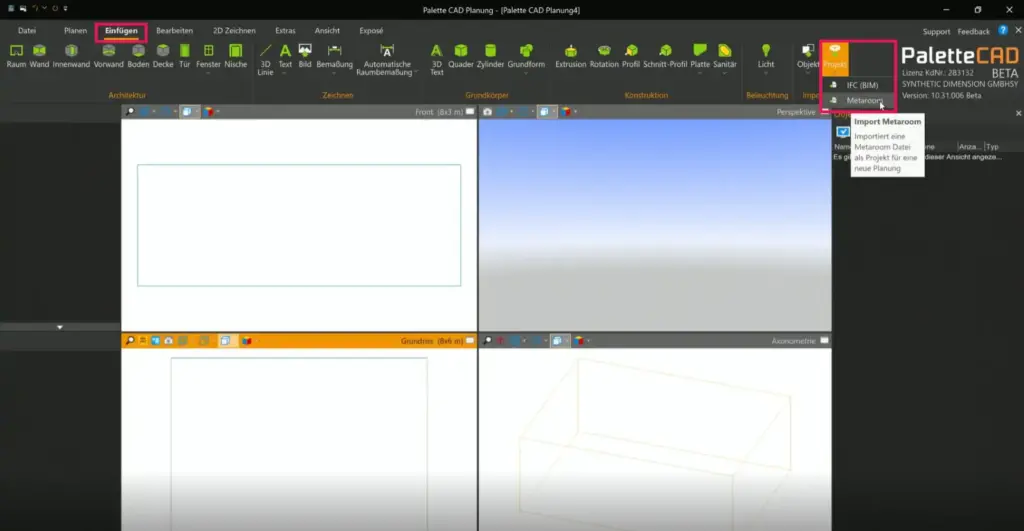Add a Licht light source
The height and width of the screenshot is (531, 1024).
pyautogui.click(x=766, y=56)
